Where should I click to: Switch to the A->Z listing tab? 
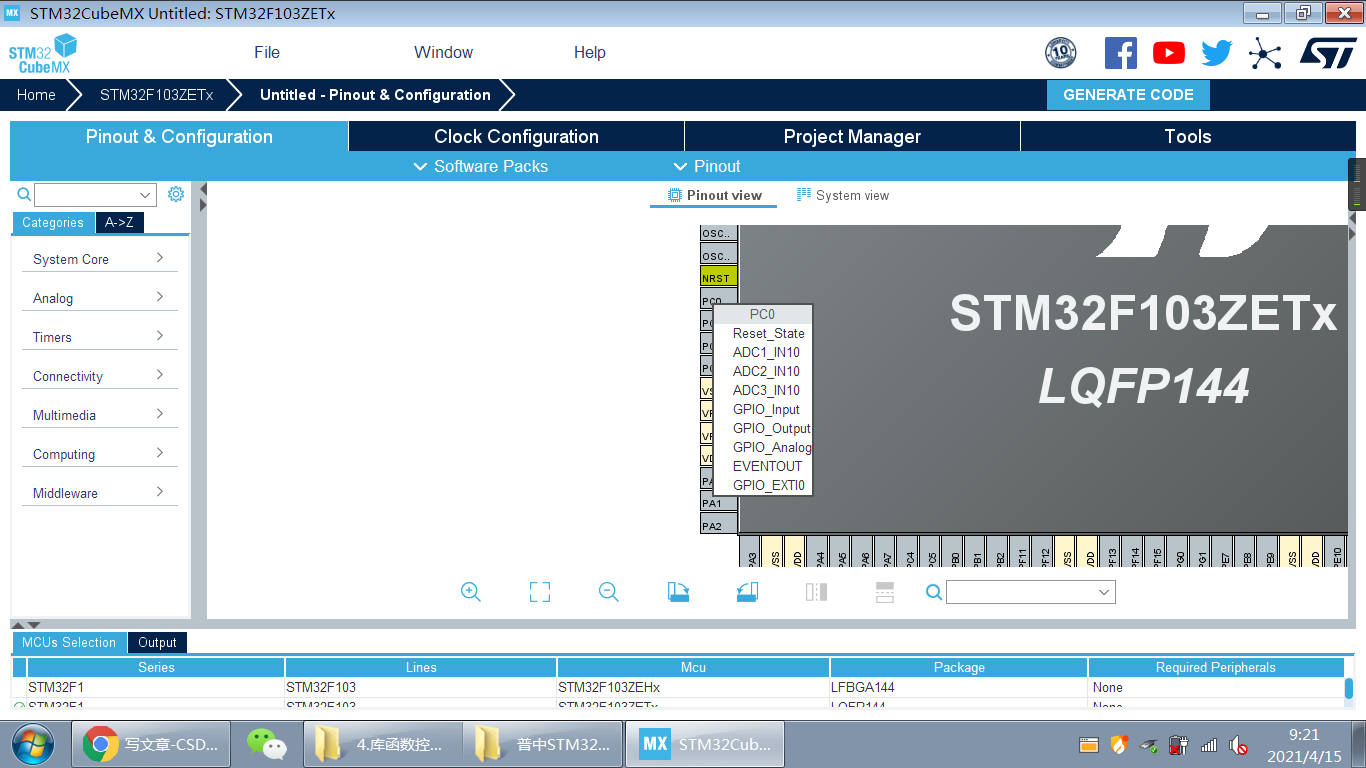click(x=119, y=222)
